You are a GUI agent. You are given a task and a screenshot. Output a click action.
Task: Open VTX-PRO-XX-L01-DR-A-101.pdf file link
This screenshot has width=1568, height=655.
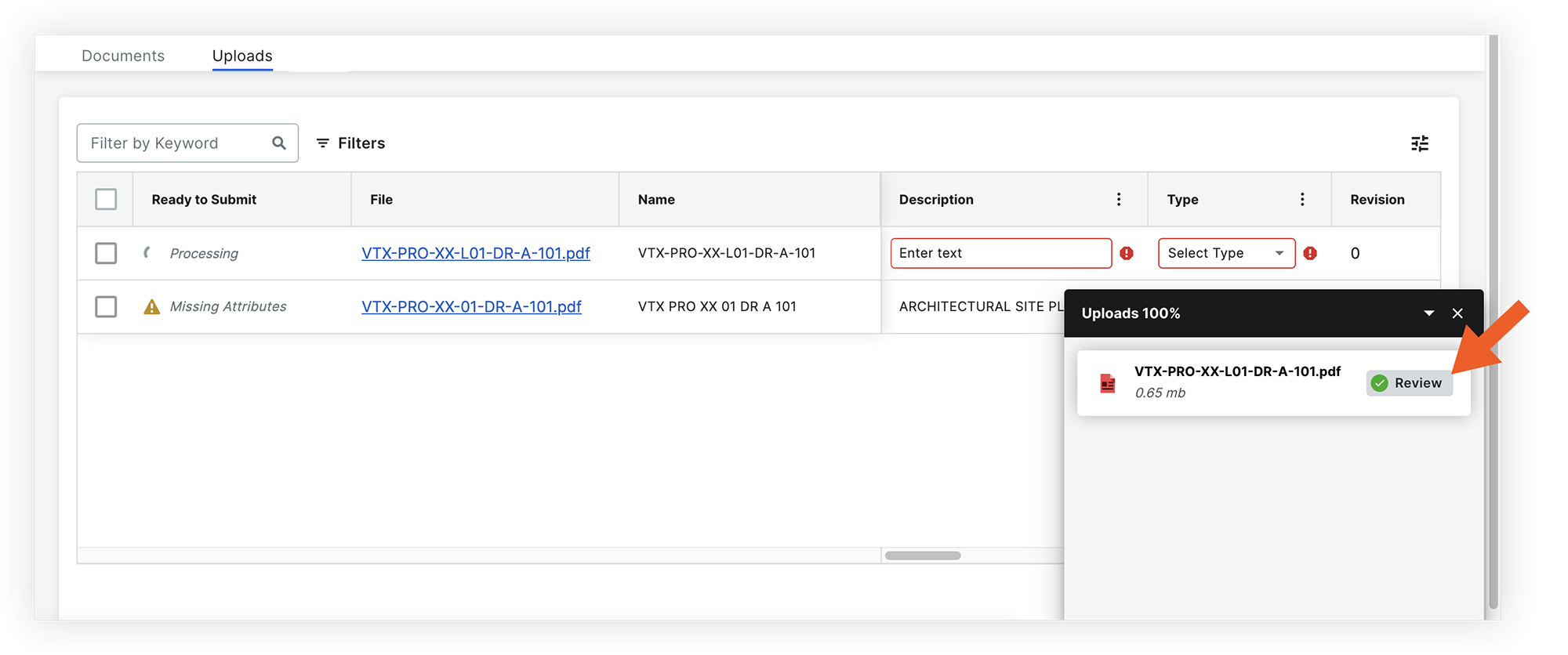click(475, 253)
